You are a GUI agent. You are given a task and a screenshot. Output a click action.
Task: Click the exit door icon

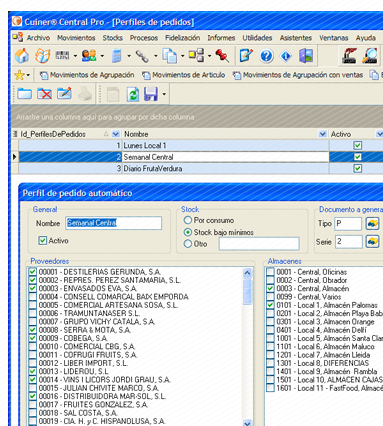click(306, 56)
